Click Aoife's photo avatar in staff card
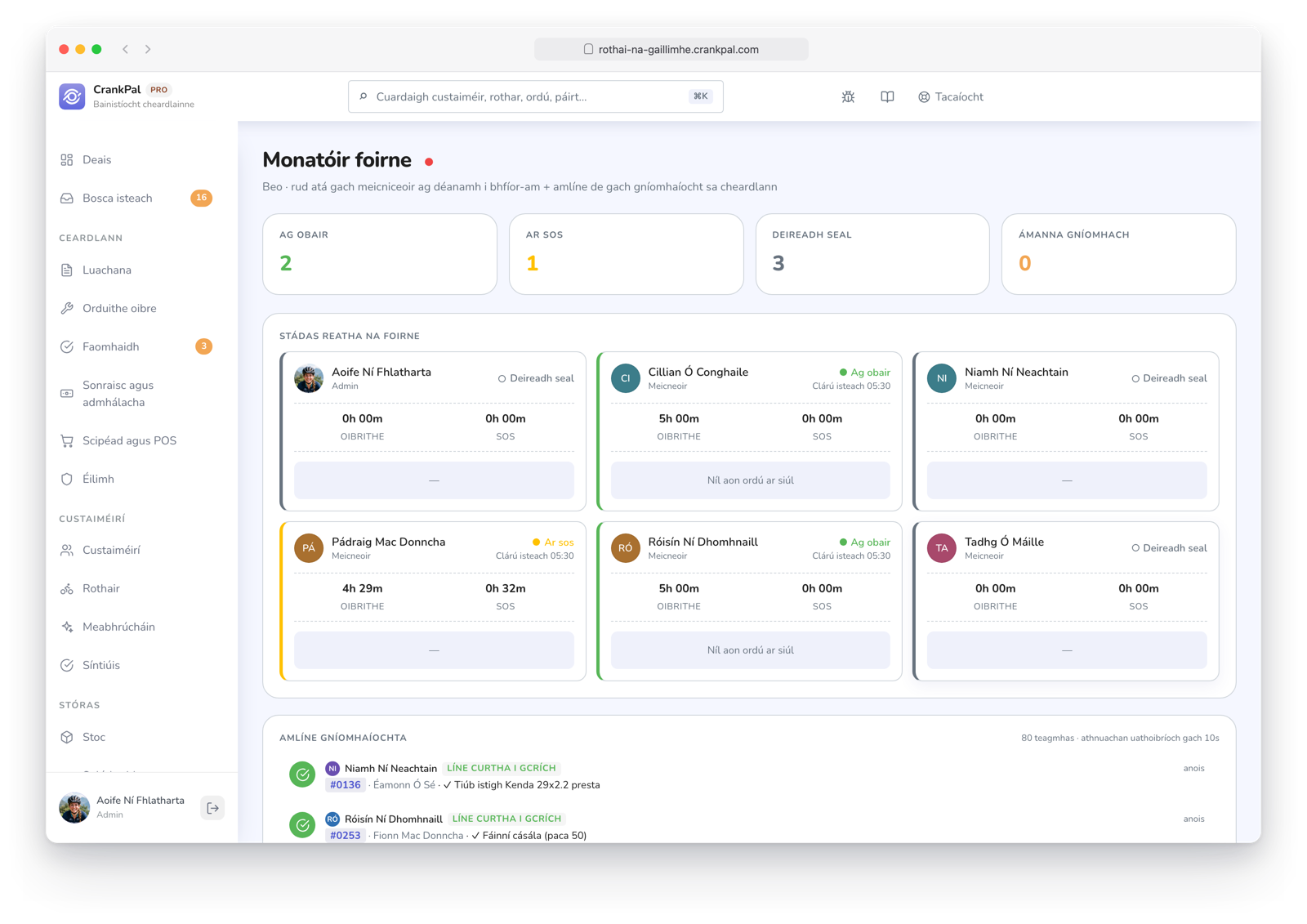The image size is (1307, 924). click(309, 378)
